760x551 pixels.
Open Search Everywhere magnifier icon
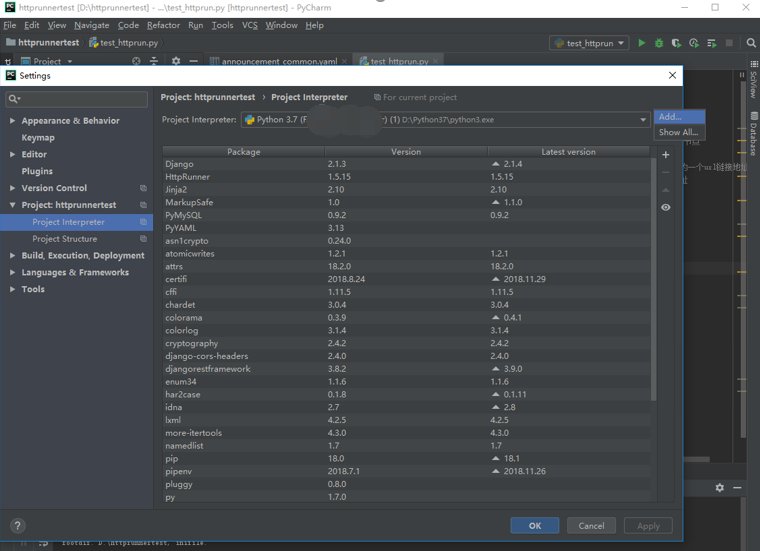pyautogui.click(x=751, y=43)
